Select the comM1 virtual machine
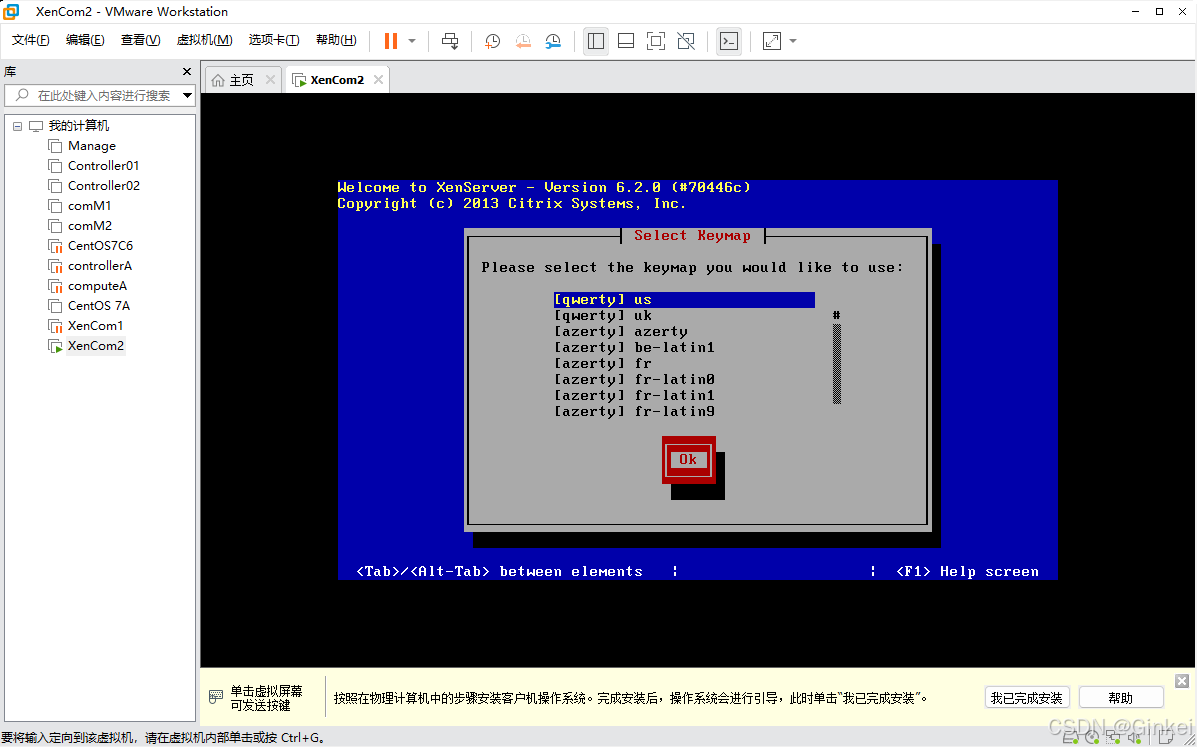 point(89,205)
